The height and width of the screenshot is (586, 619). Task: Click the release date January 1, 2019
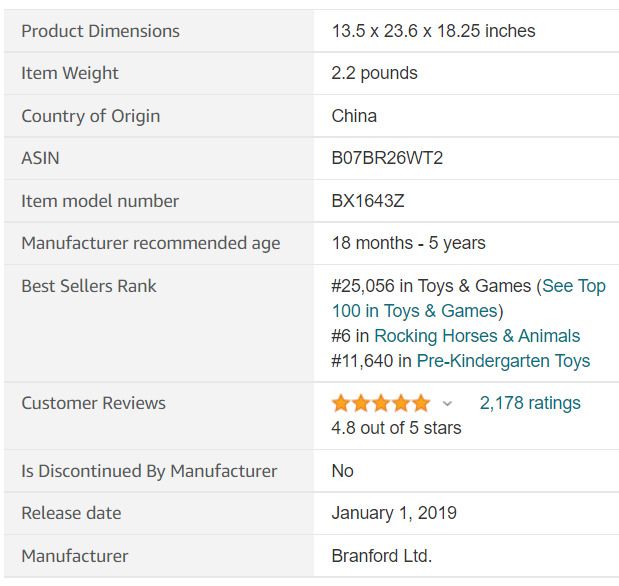coord(394,513)
